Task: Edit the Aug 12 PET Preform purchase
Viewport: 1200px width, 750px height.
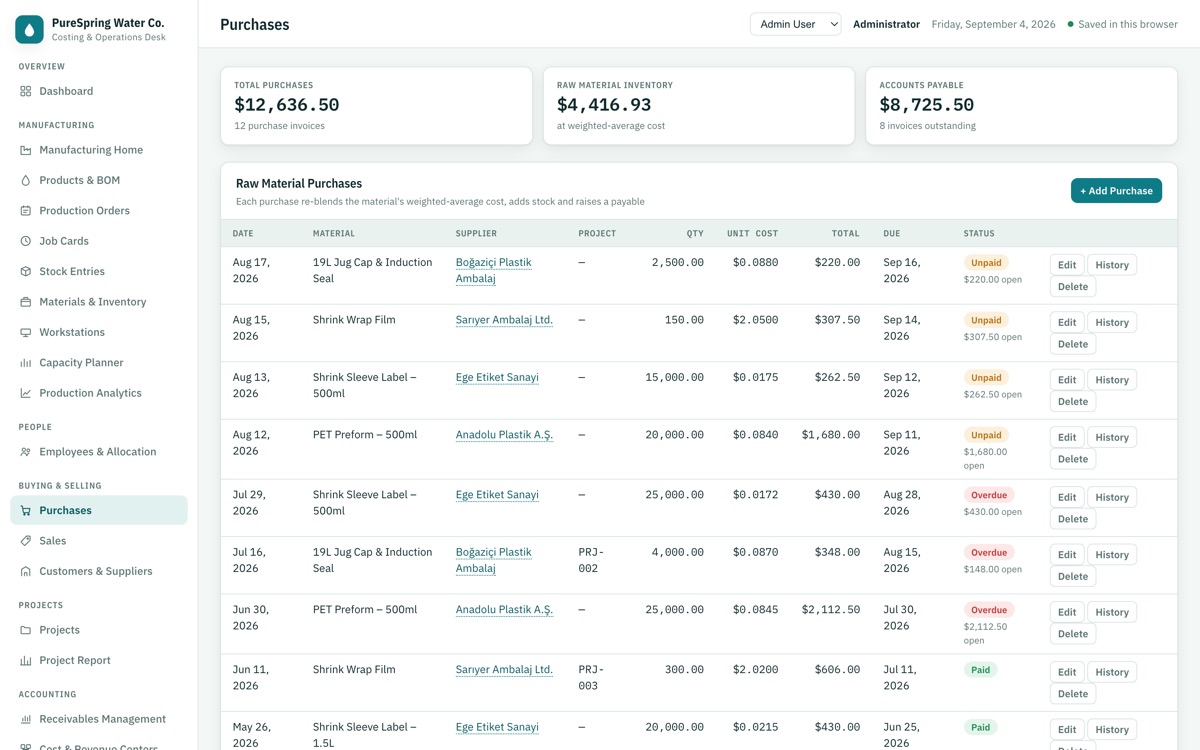Action: coord(1067,438)
